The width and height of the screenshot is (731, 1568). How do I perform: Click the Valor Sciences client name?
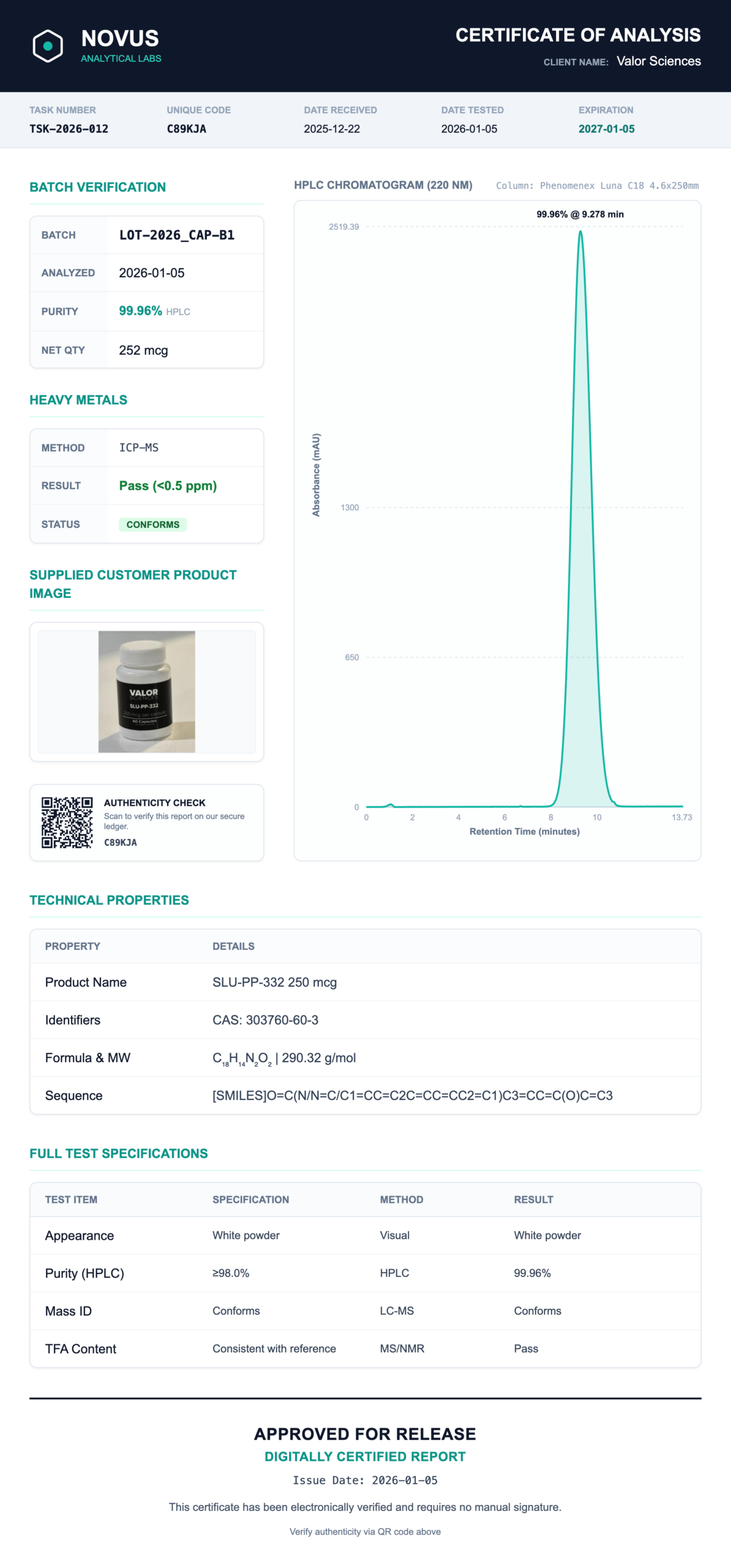658,61
